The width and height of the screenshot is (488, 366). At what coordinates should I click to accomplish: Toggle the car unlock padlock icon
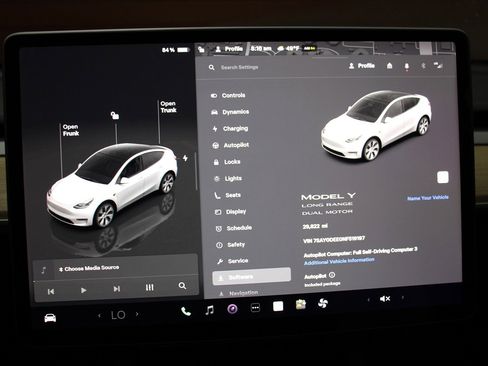tap(115, 115)
